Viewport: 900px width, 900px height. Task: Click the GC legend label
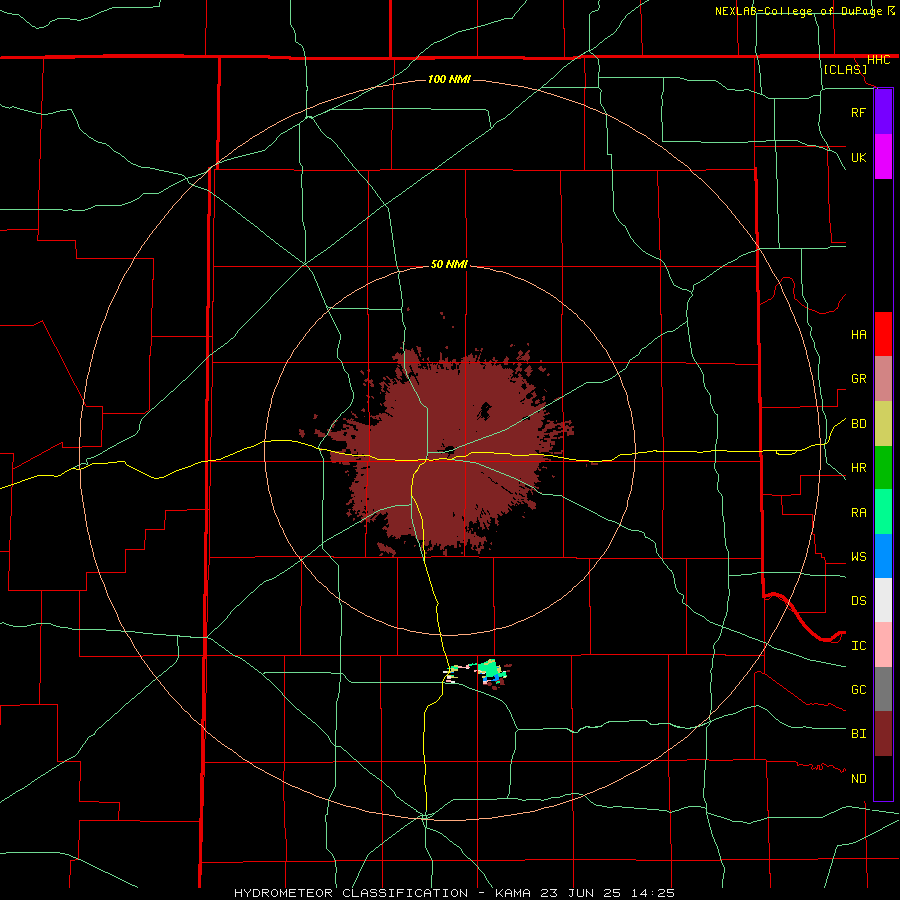coord(858,690)
